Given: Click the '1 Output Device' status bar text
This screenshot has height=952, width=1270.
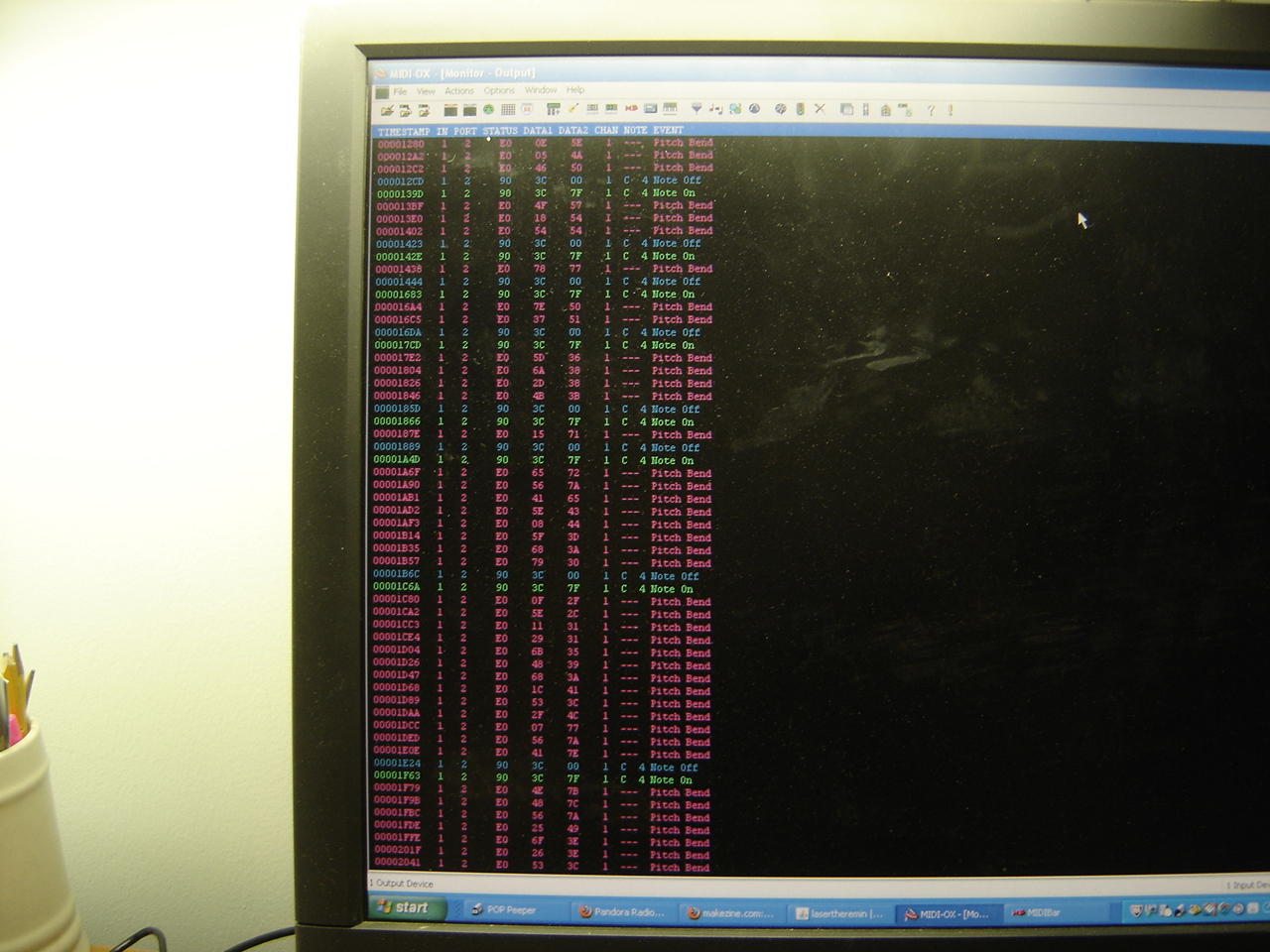Looking at the screenshot, I should point(402,884).
